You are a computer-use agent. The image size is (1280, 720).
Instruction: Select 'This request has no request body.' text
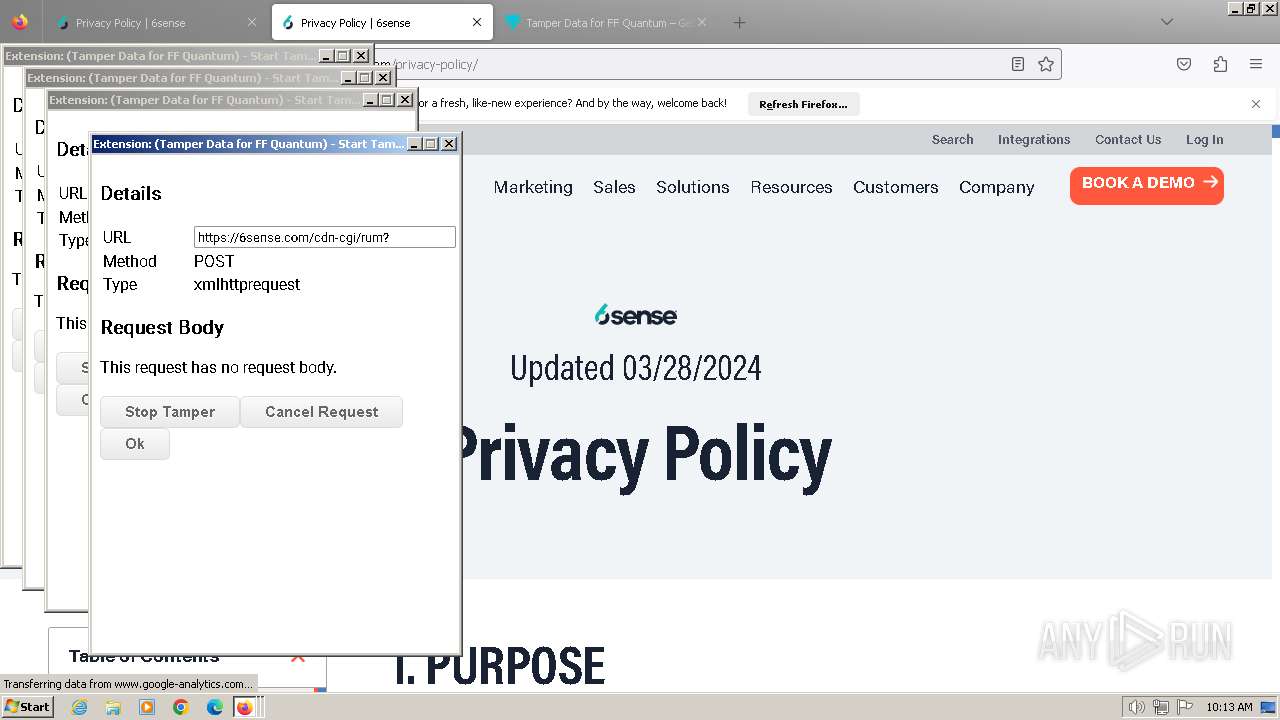coord(218,367)
